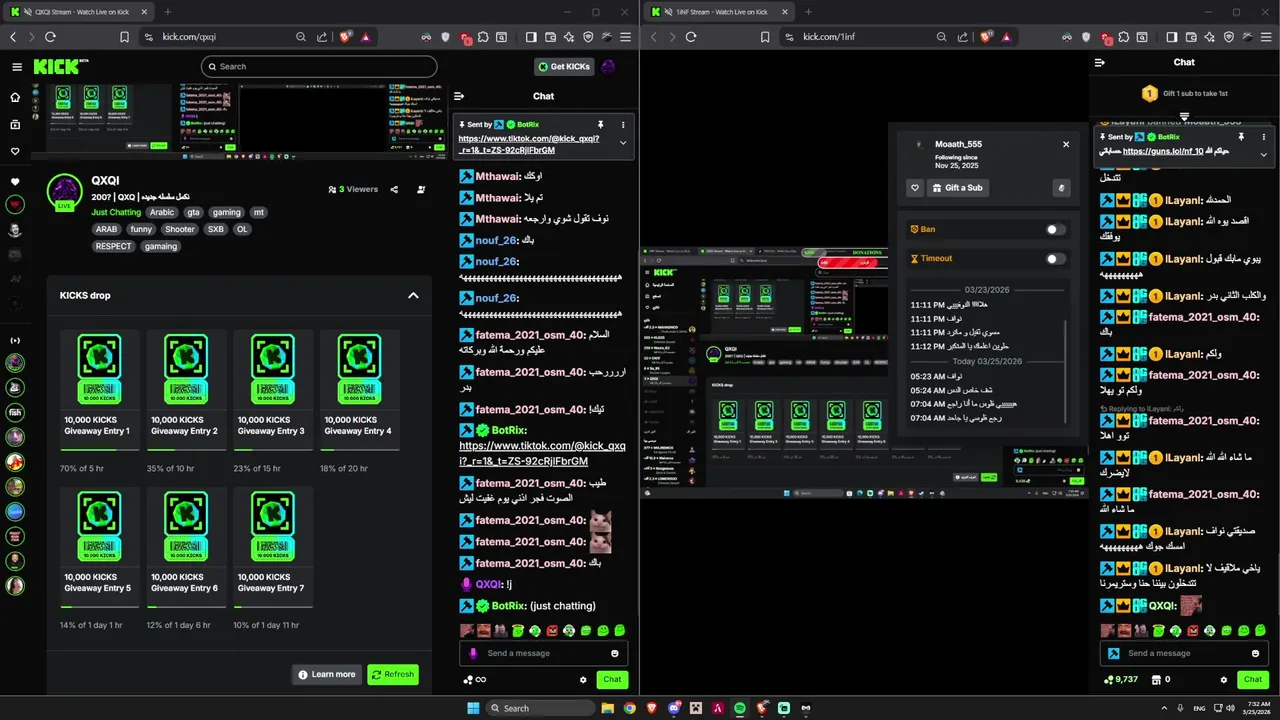Expand the QXQI pinned message chevron

point(623,144)
